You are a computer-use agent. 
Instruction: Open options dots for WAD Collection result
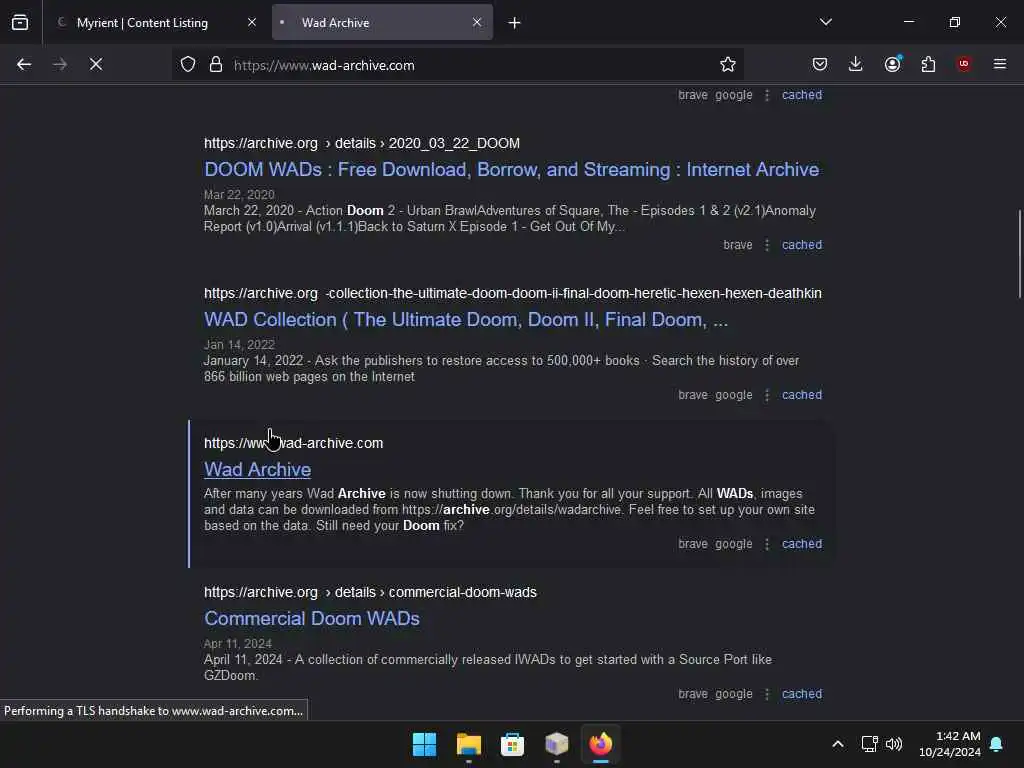point(767,395)
